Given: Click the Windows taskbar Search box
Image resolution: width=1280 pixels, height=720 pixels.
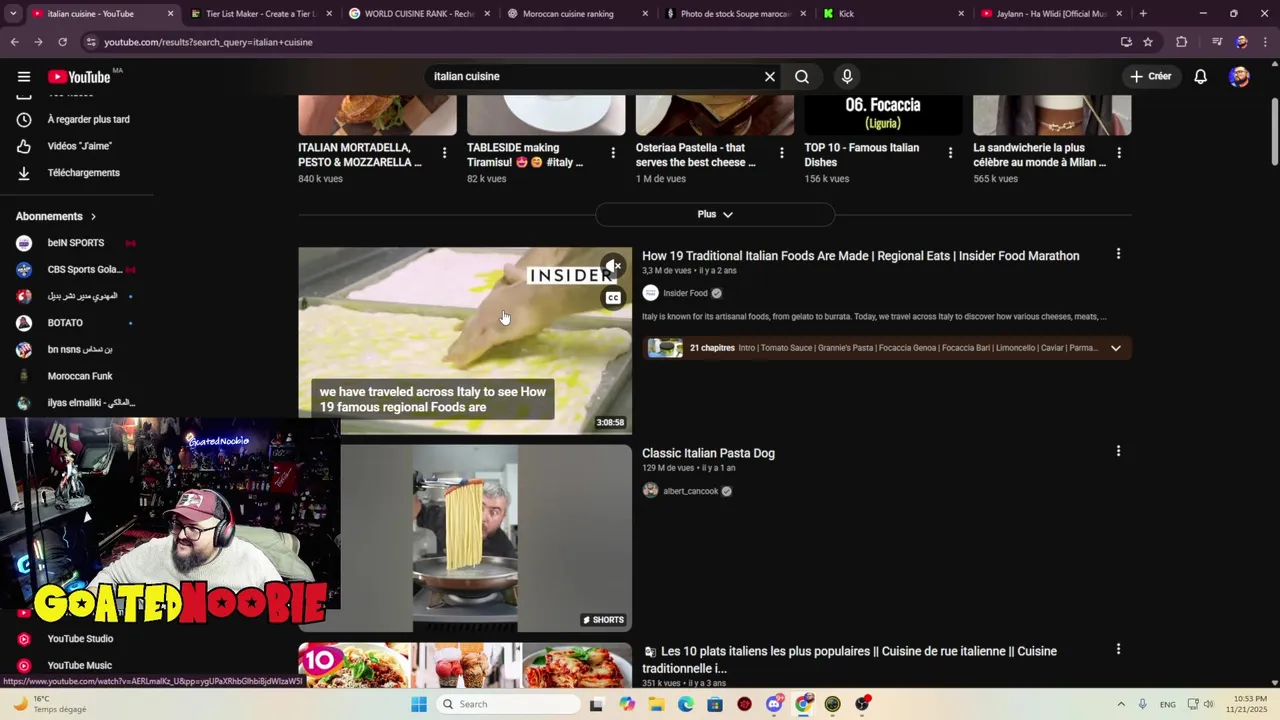Looking at the screenshot, I should click(509, 704).
